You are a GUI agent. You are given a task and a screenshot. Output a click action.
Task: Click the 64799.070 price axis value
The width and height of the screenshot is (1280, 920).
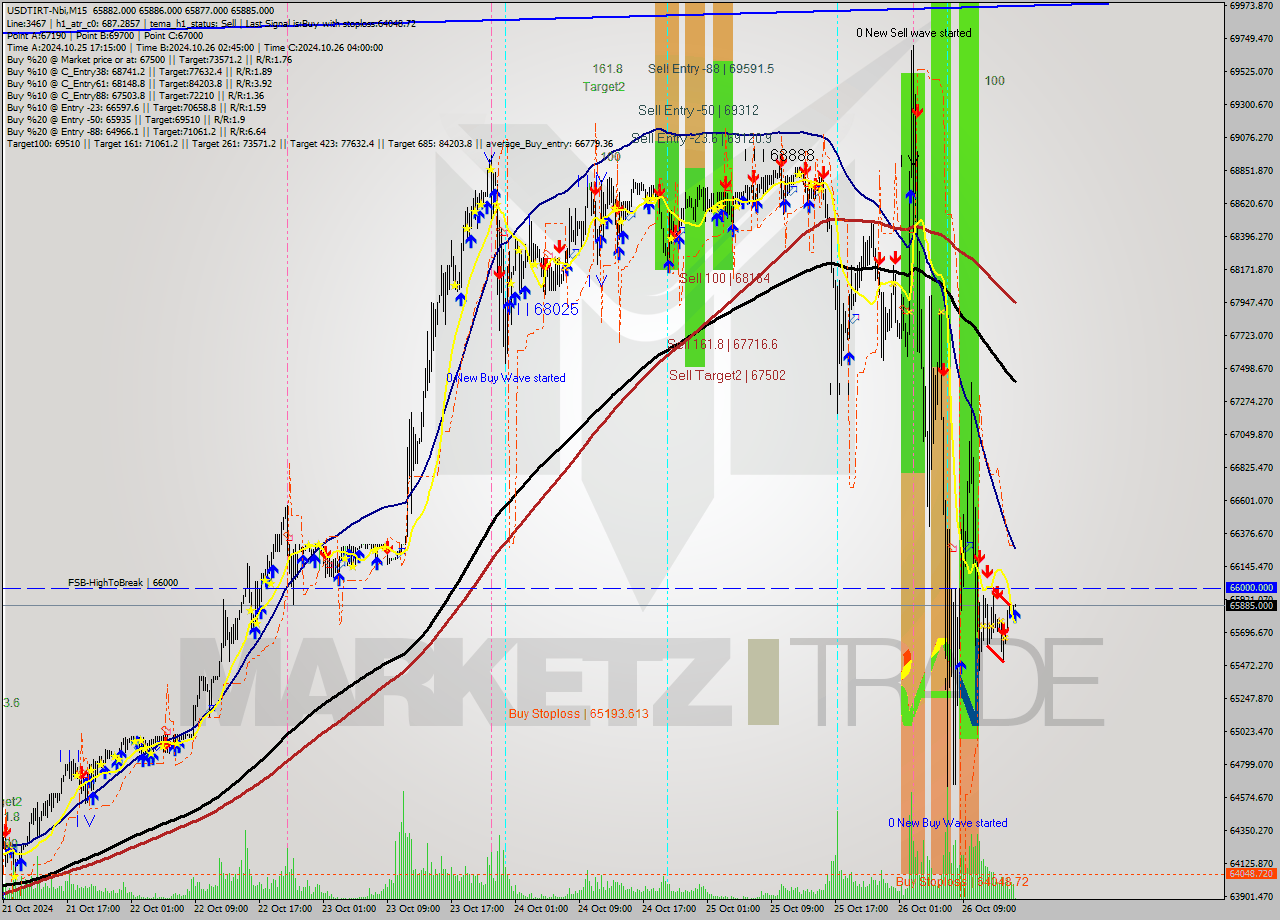click(x=1251, y=765)
